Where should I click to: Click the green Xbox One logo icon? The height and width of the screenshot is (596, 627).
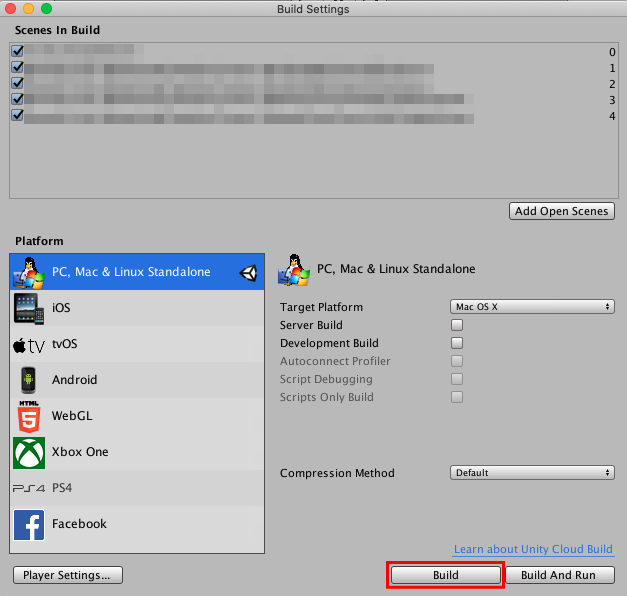(x=29, y=453)
